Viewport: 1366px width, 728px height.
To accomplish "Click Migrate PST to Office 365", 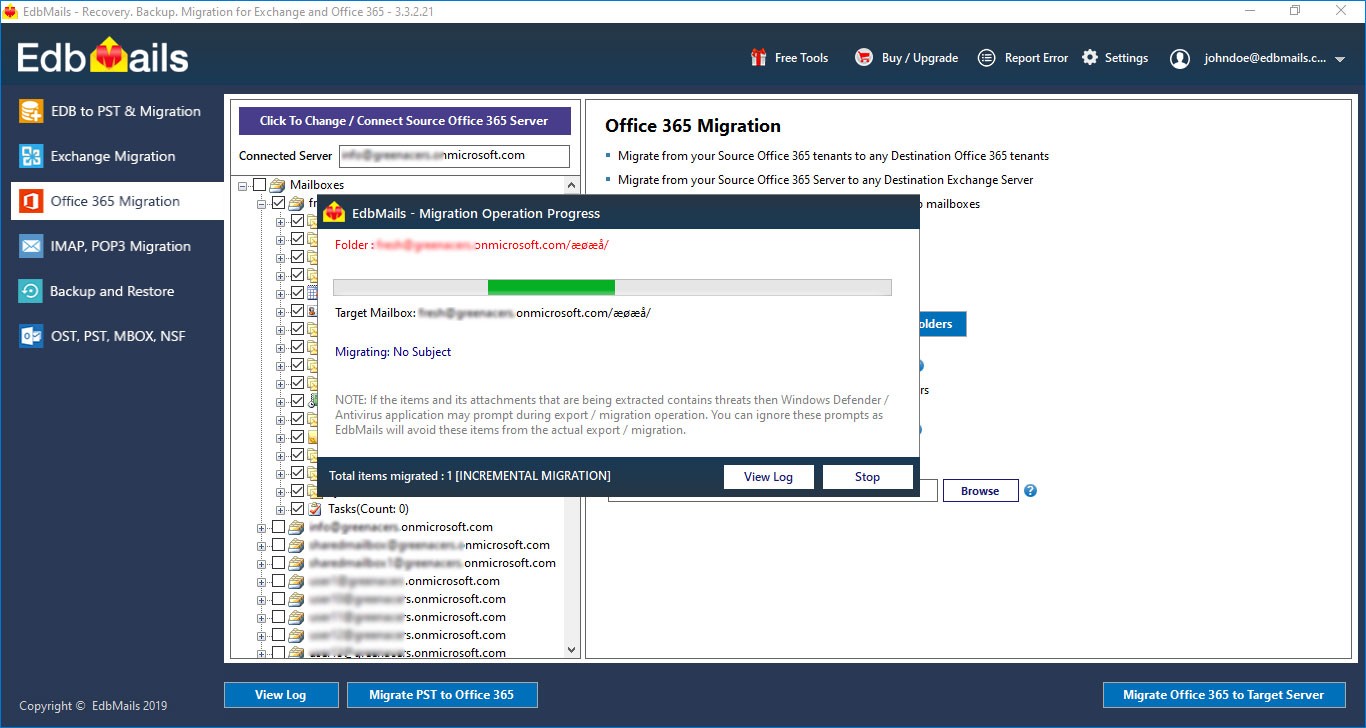I will coord(441,695).
